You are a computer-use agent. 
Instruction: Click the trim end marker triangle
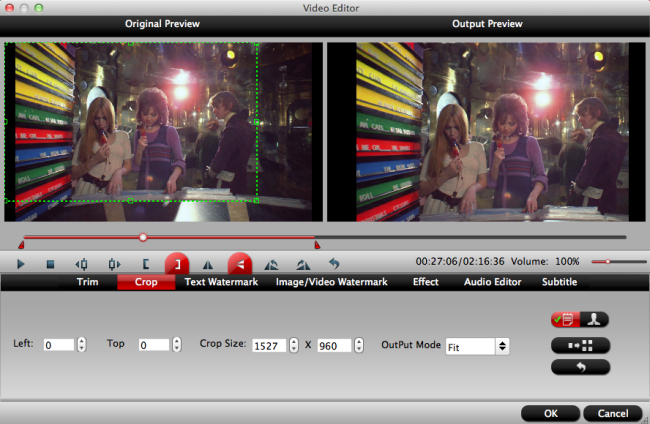click(317, 245)
